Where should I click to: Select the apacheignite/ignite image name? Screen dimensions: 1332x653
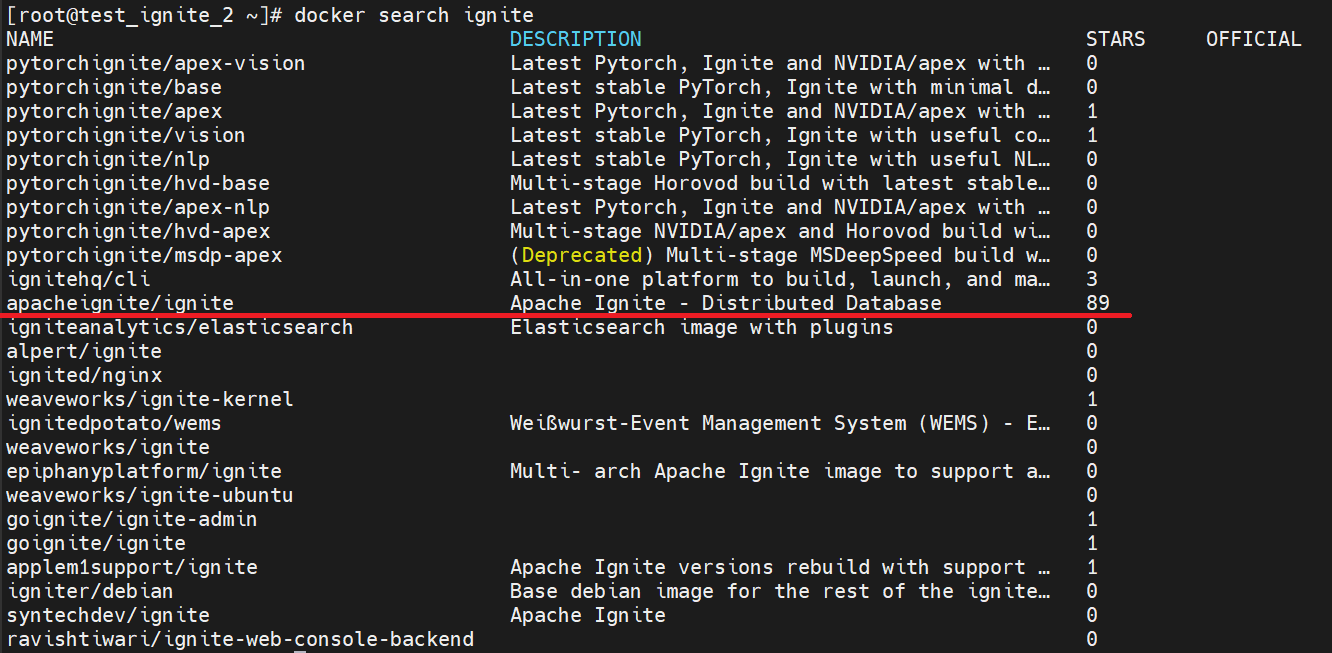[x=120, y=303]
